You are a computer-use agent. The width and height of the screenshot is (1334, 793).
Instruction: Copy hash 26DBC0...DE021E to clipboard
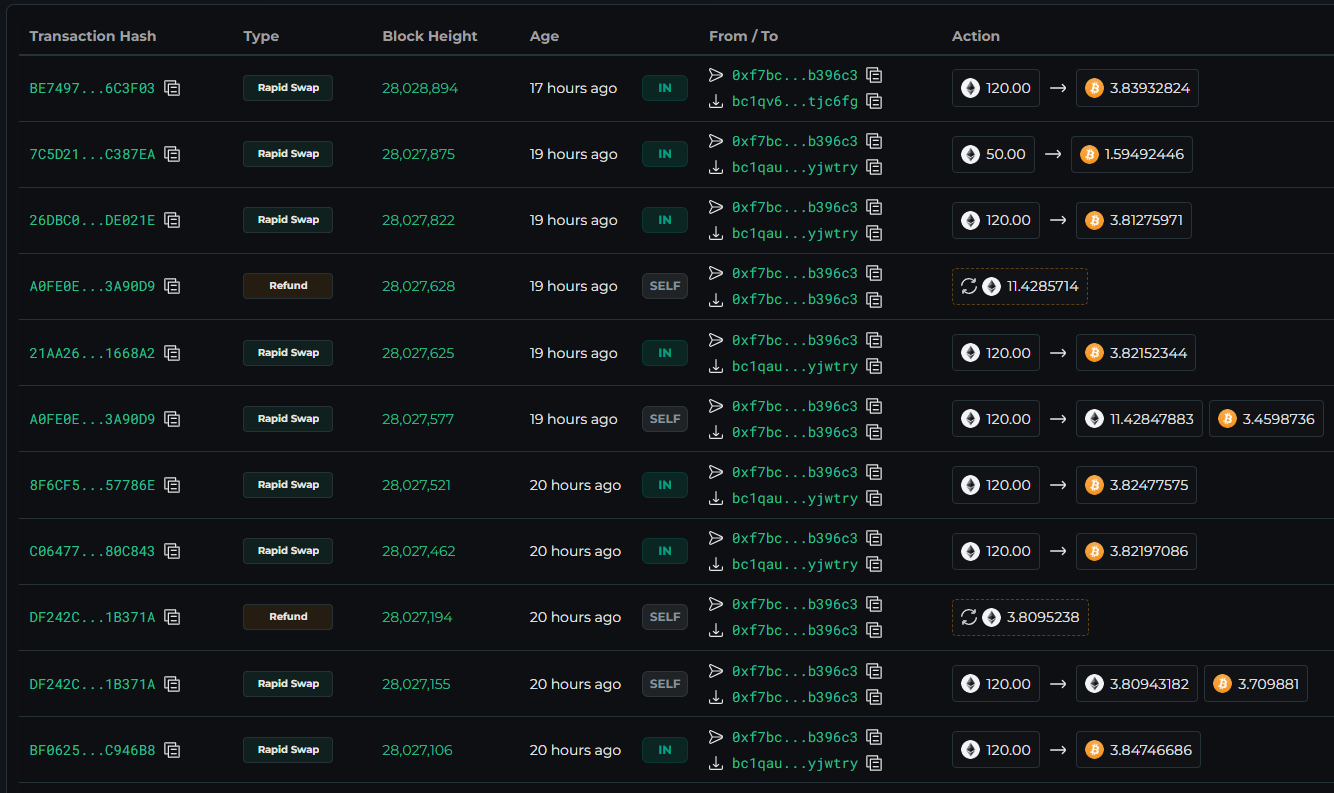click(172, 220)
